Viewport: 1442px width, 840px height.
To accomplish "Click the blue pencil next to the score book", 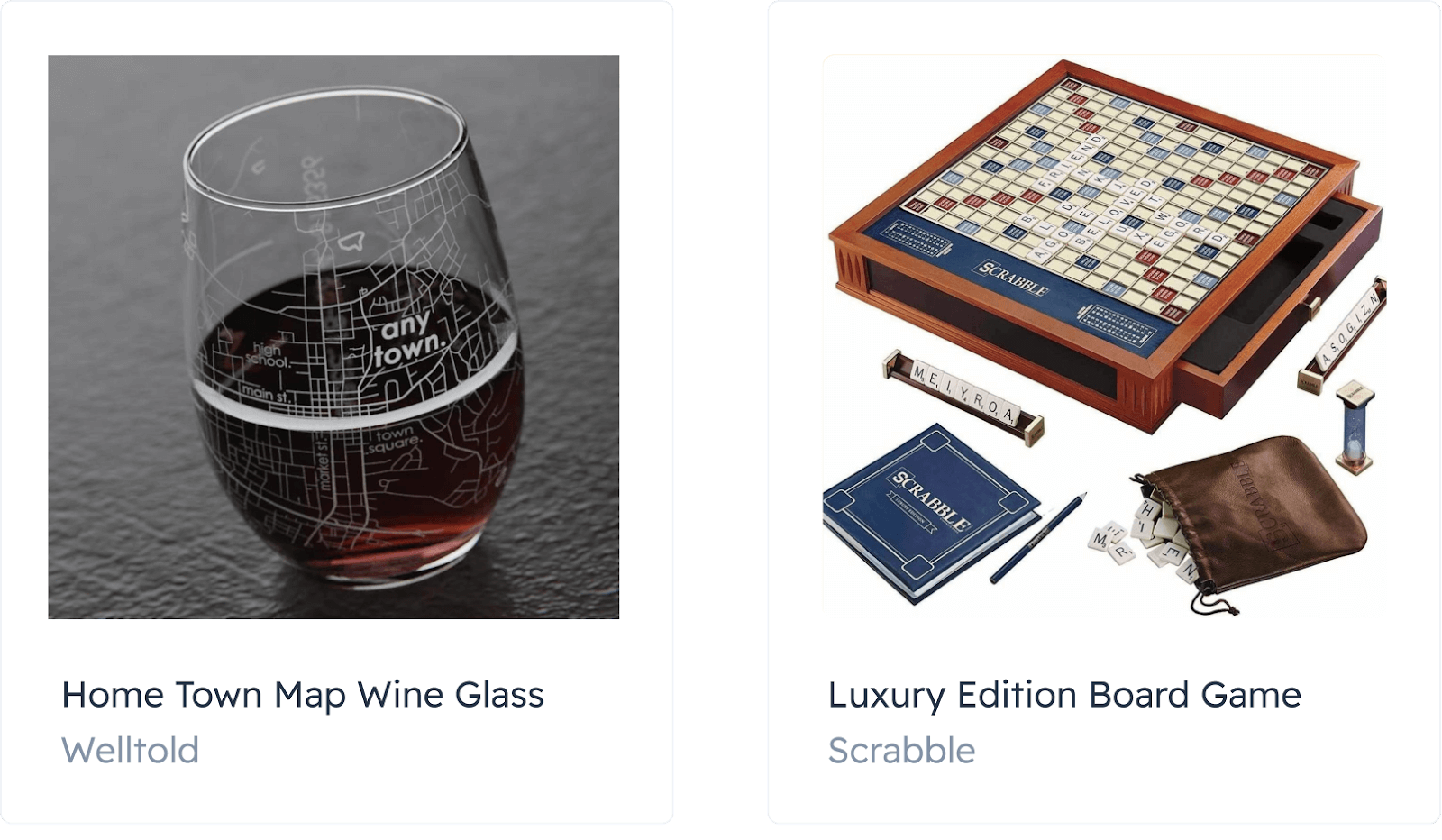I will [x=1038, y=538].
